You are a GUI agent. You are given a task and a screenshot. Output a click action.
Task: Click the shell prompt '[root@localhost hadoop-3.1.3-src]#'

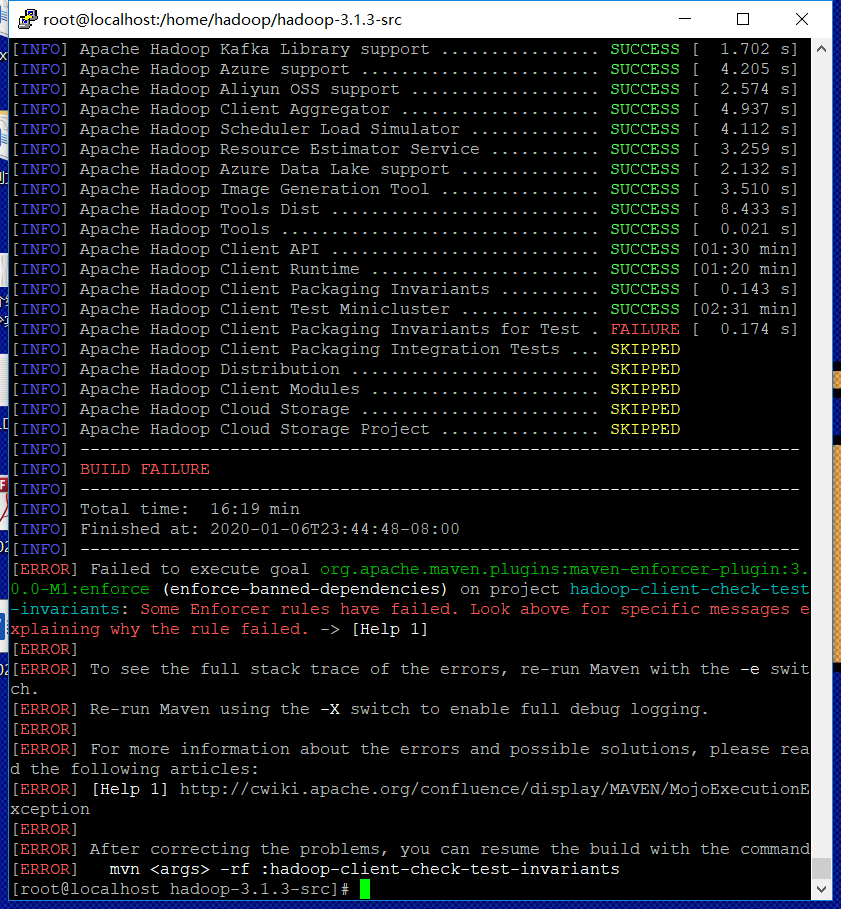[180, 889]
